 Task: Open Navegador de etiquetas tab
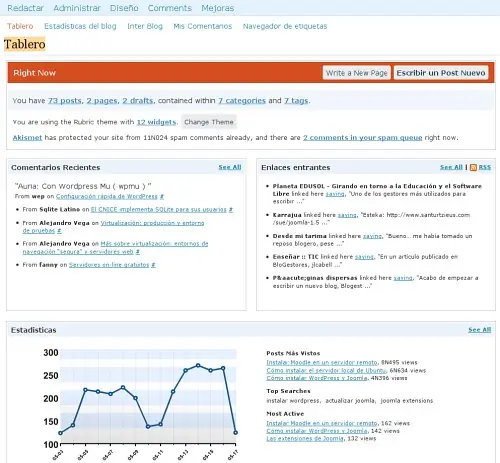(285, 26)
